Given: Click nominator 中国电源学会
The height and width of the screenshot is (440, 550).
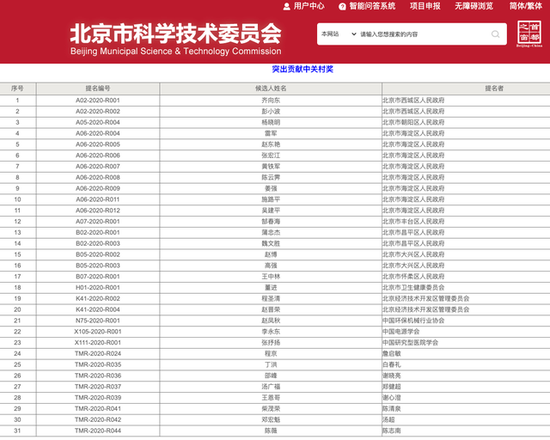Looking at the screenshot, I should click(401, 332).
